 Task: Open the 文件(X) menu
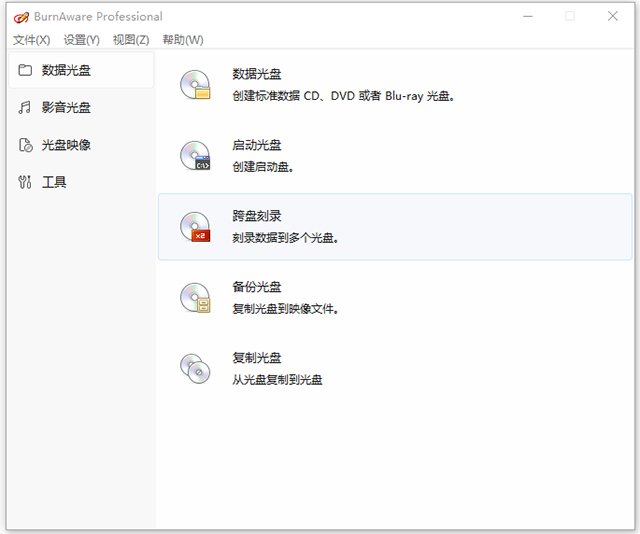click(31, 40)
